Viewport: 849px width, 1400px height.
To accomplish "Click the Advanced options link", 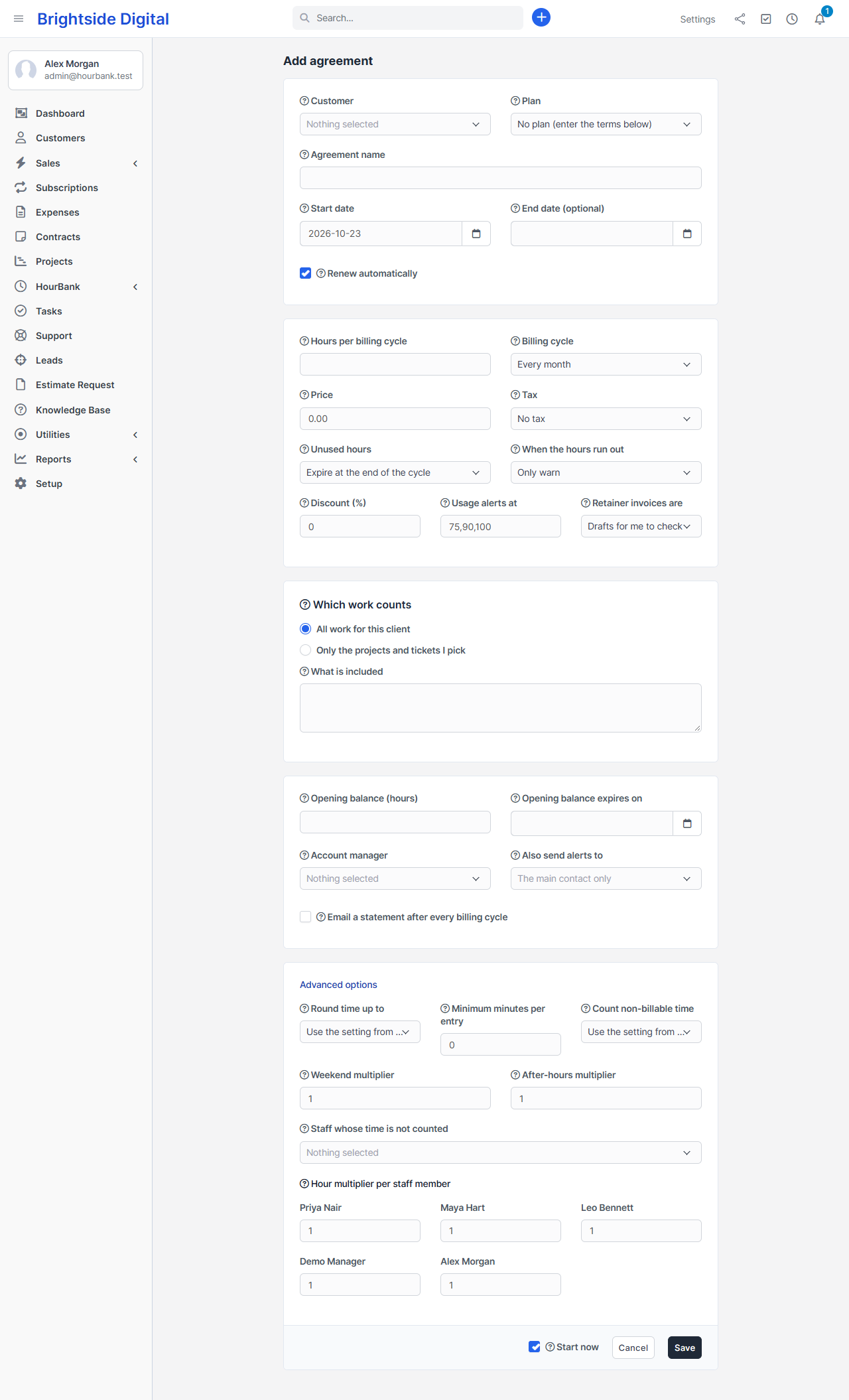I will point(338,985).
